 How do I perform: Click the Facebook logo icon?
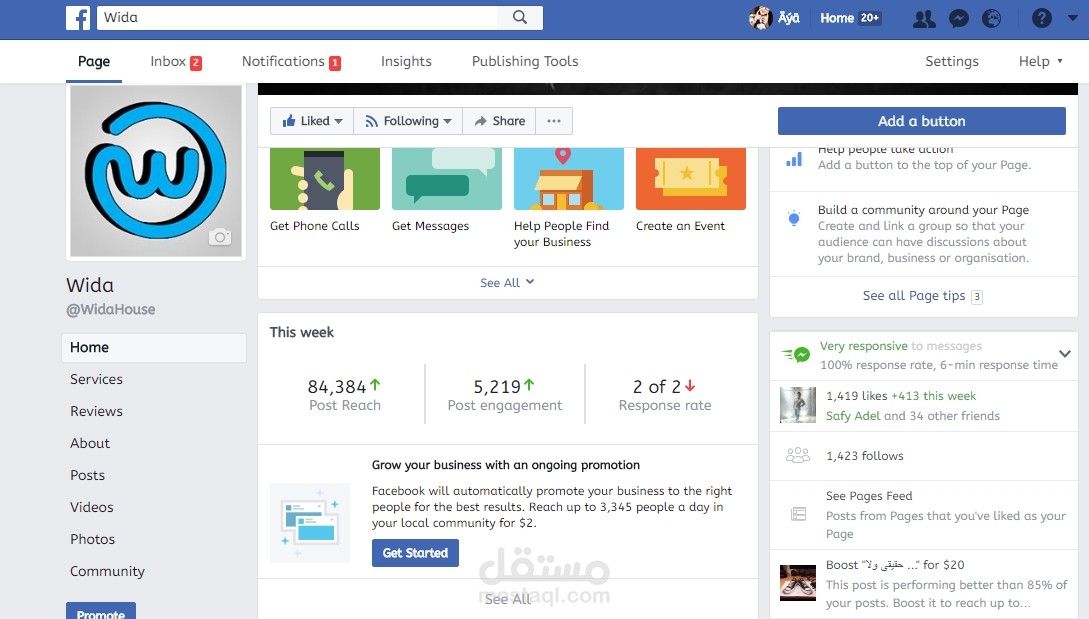78,18
